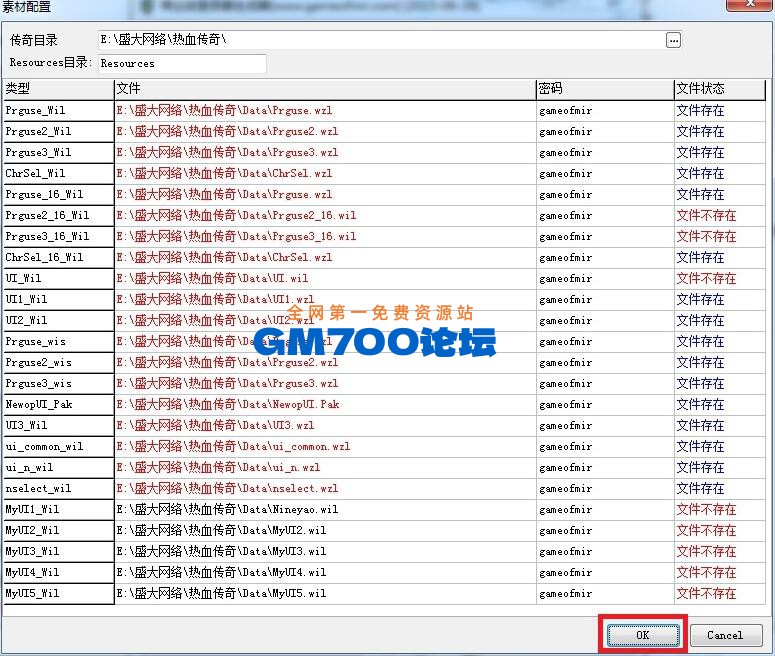Click the ui_common_wil type cell
Screen dimensions: 775x656
pyautogui.click(x=58, y=446)
